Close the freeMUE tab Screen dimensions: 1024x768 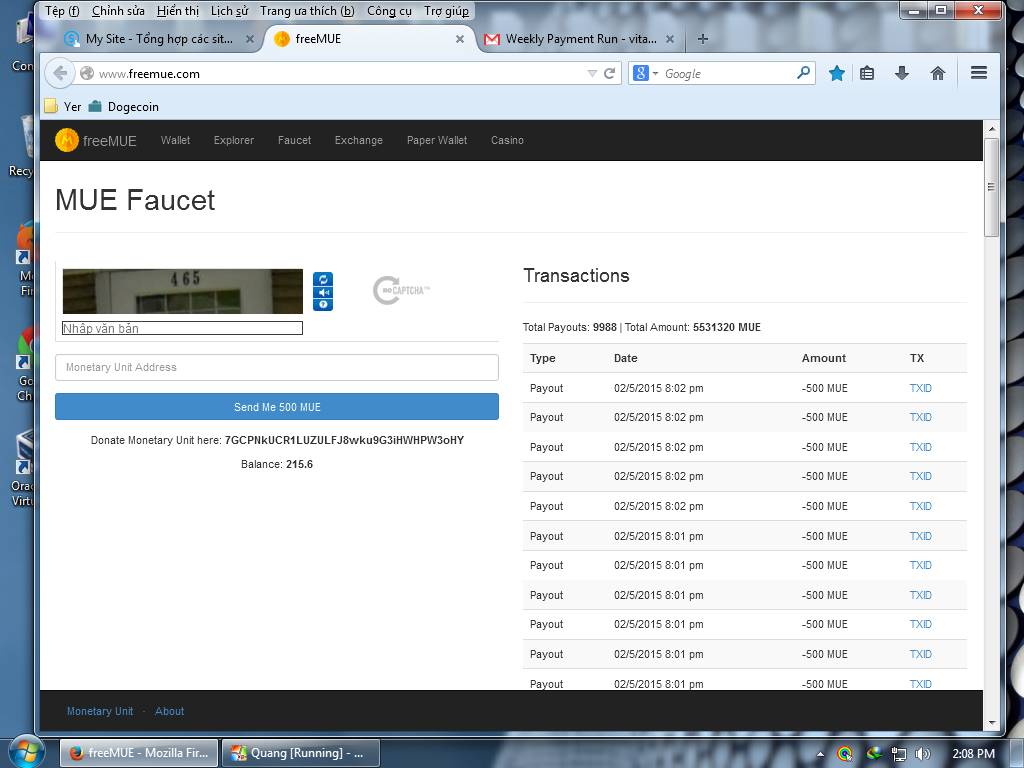coord(460,39)
